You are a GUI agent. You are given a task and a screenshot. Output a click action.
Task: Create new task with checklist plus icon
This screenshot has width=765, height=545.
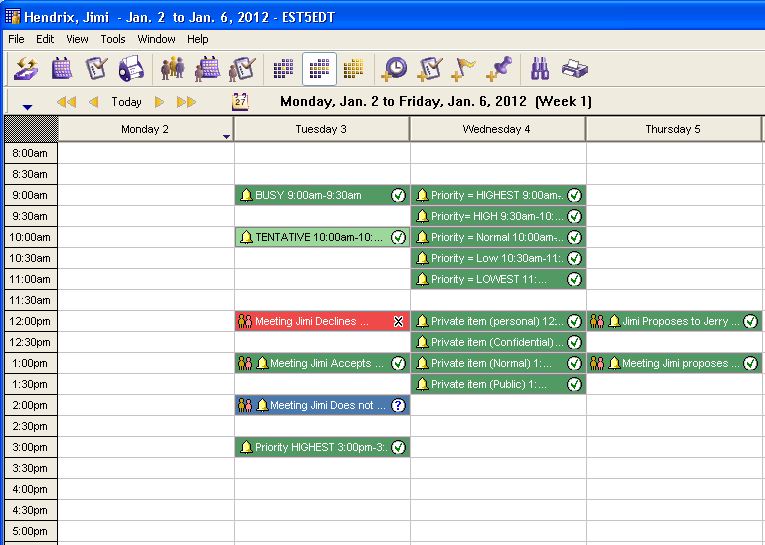(x=430, y=69)
